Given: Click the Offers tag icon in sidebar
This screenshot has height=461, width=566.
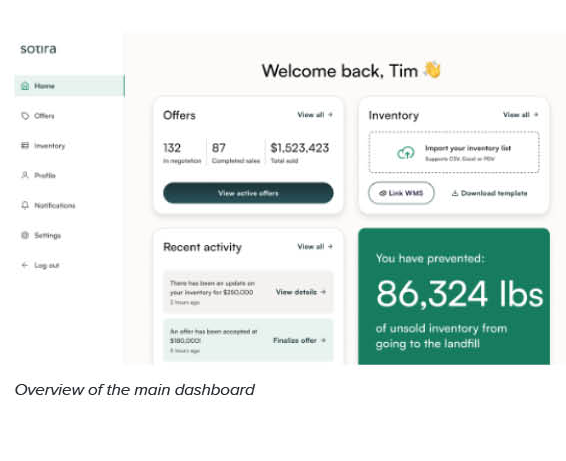Looking at the screenshot, I should (25, 116).
